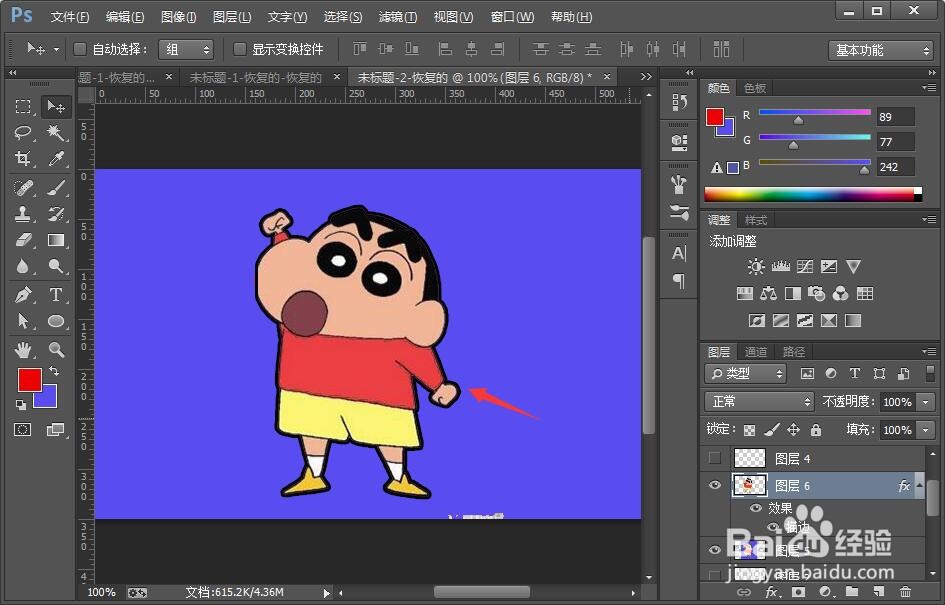Toggle lock image pixels brush icon
Screen dimensions: 945x605
pos(771,430)
